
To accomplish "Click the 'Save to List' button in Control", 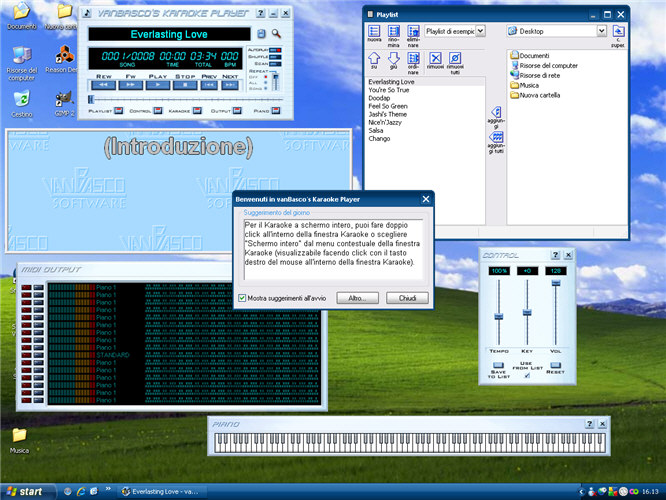I will (x=498, y=365).
